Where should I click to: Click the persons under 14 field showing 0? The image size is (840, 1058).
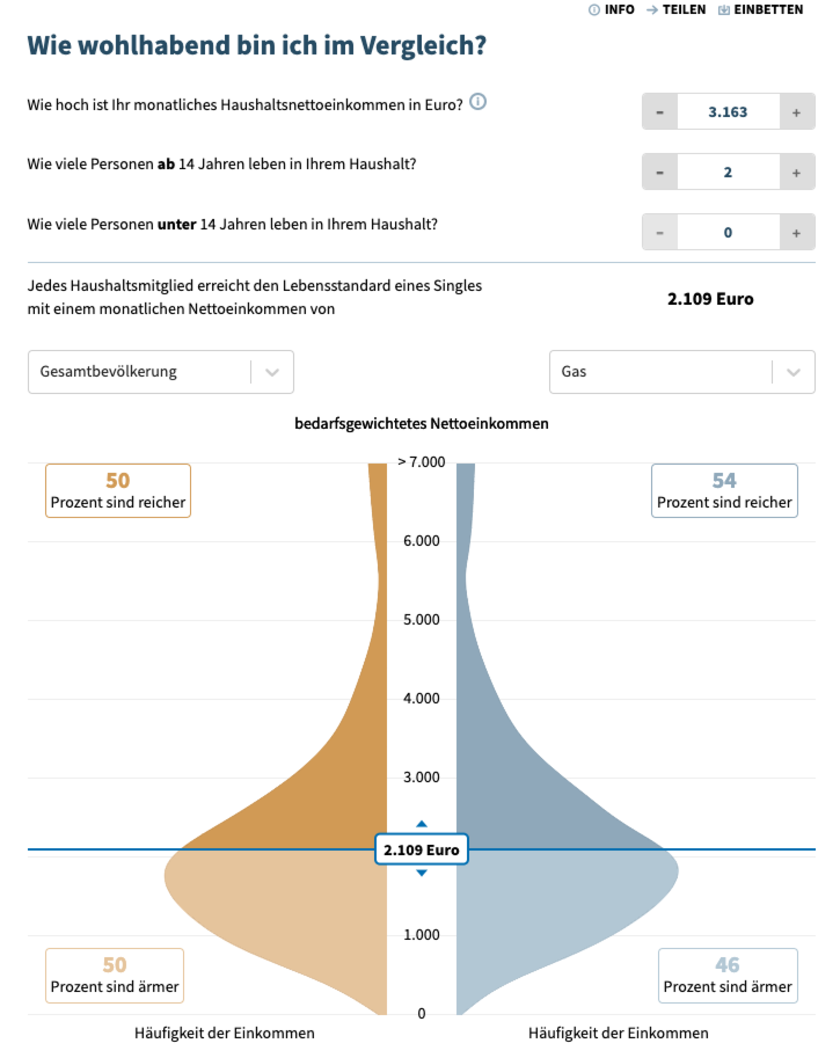pyautogui.click(x=727, y=232)
